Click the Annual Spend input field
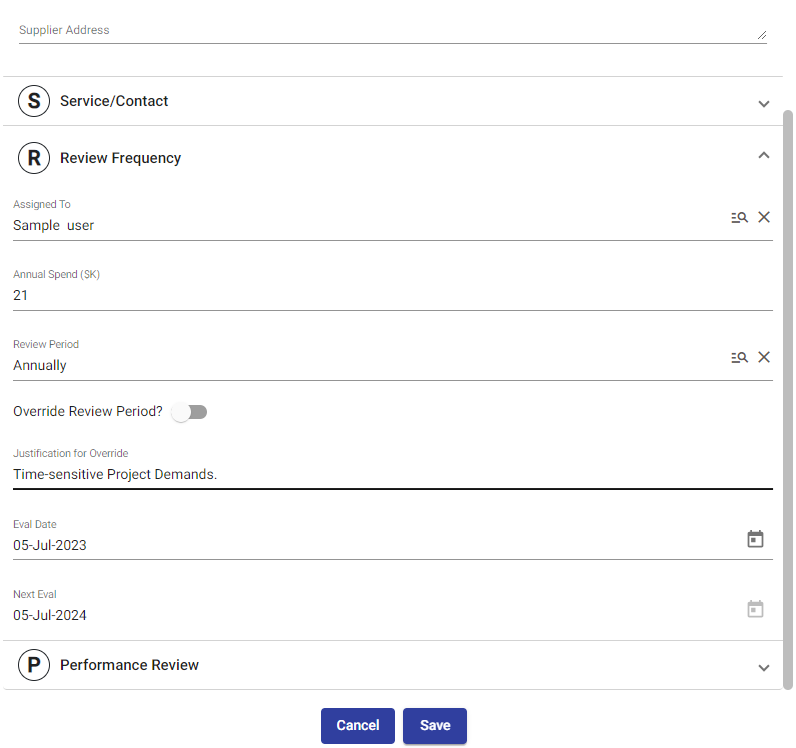 pyautogui.click(x=390, y=295)
